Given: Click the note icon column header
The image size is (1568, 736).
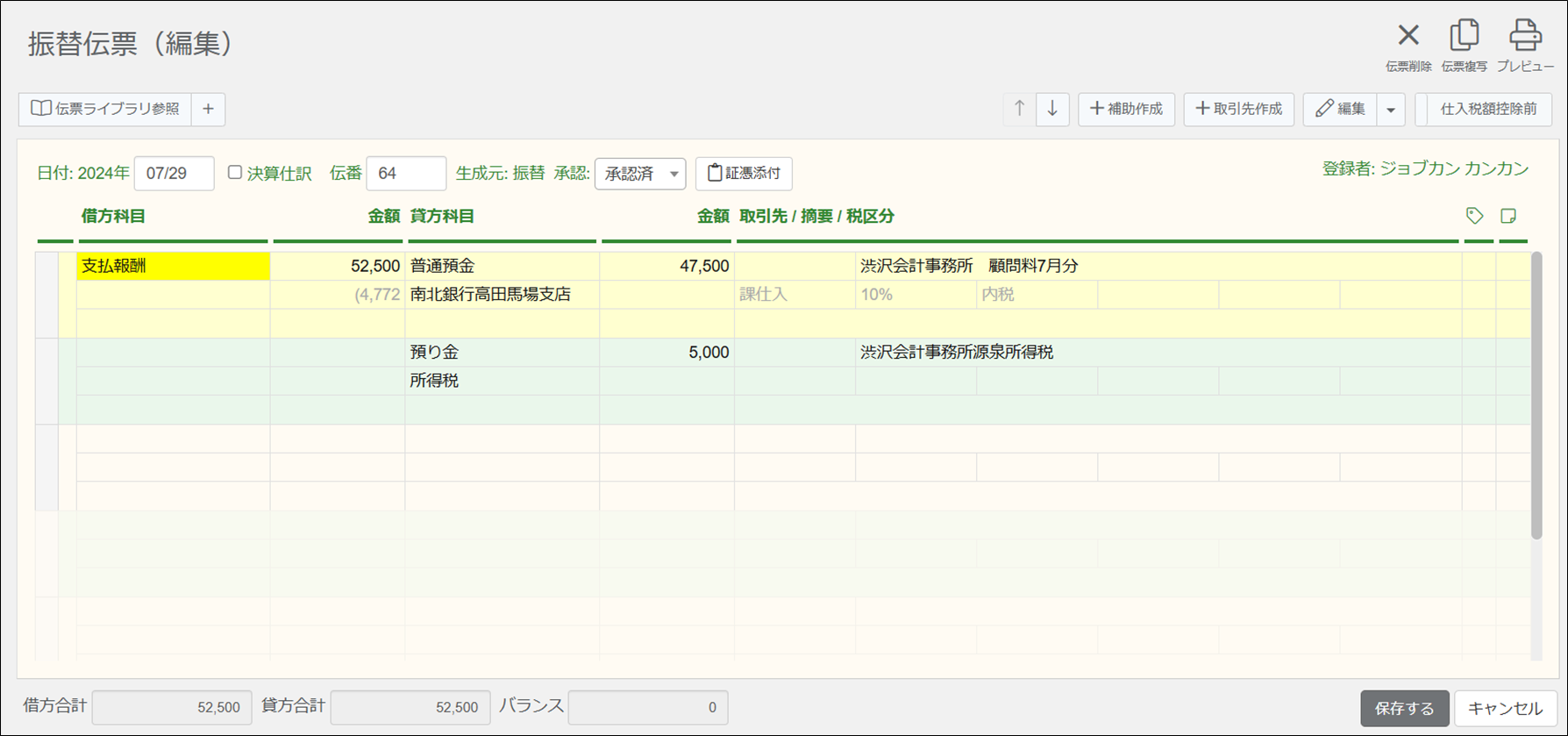Looking at the screenshot, I should pyautogui.click(x=1508, y=216).
